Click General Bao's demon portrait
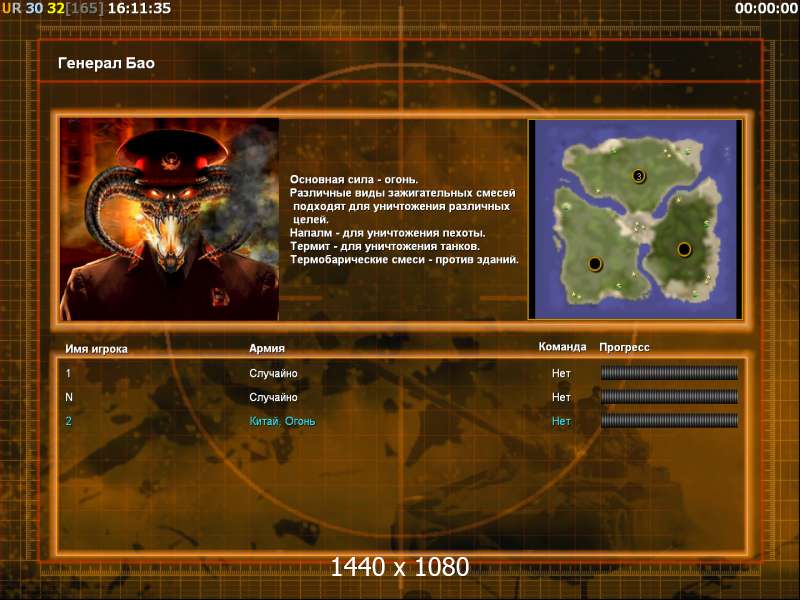This screenshot has height=600, width=800. point(168,218)
